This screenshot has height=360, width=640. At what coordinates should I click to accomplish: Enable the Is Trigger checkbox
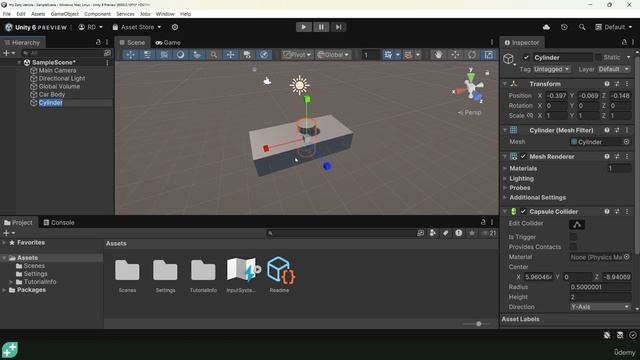[573, 237]
